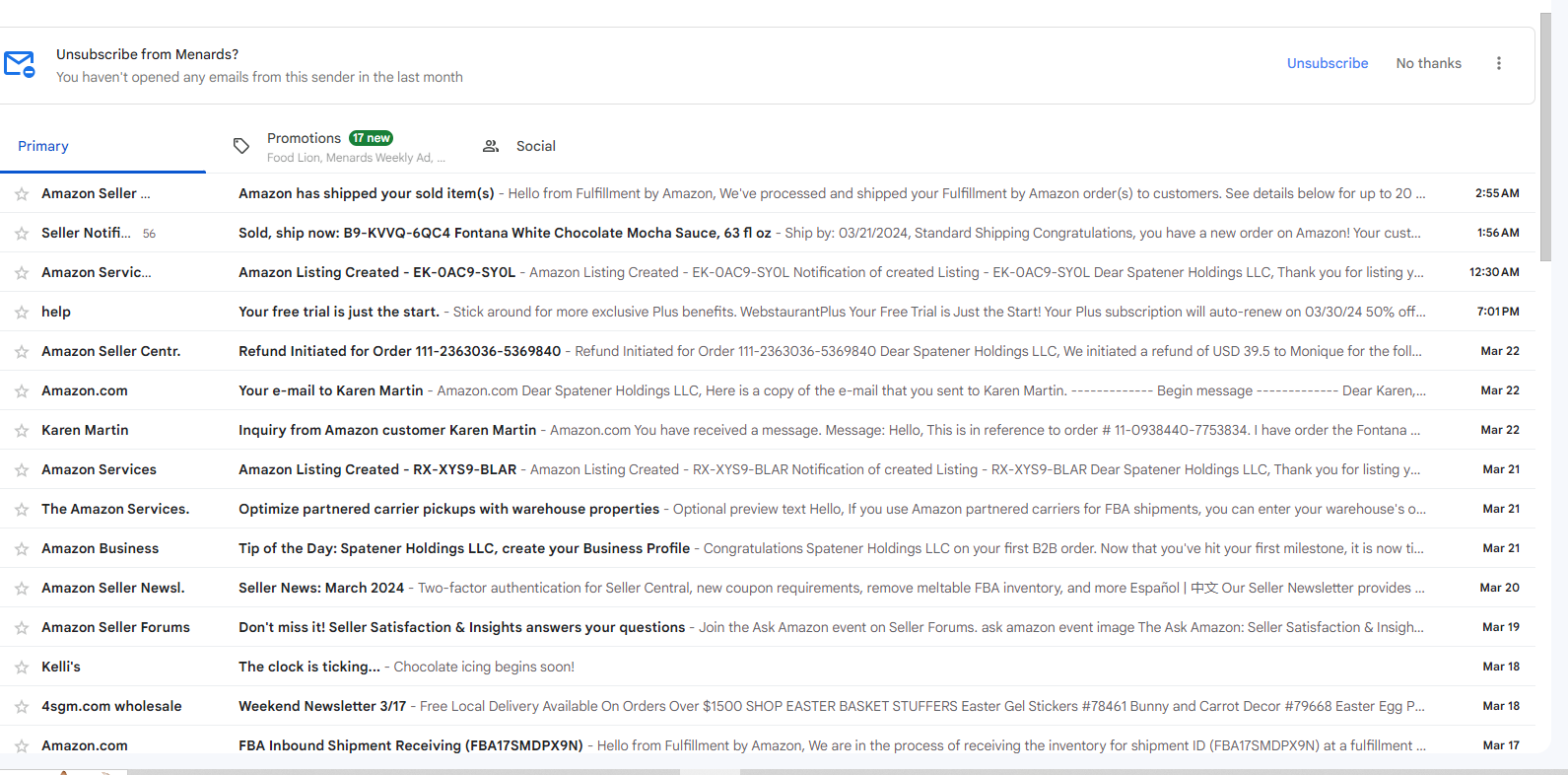Click the '1:56 AM' timestamp

[x=1498, y=233]
